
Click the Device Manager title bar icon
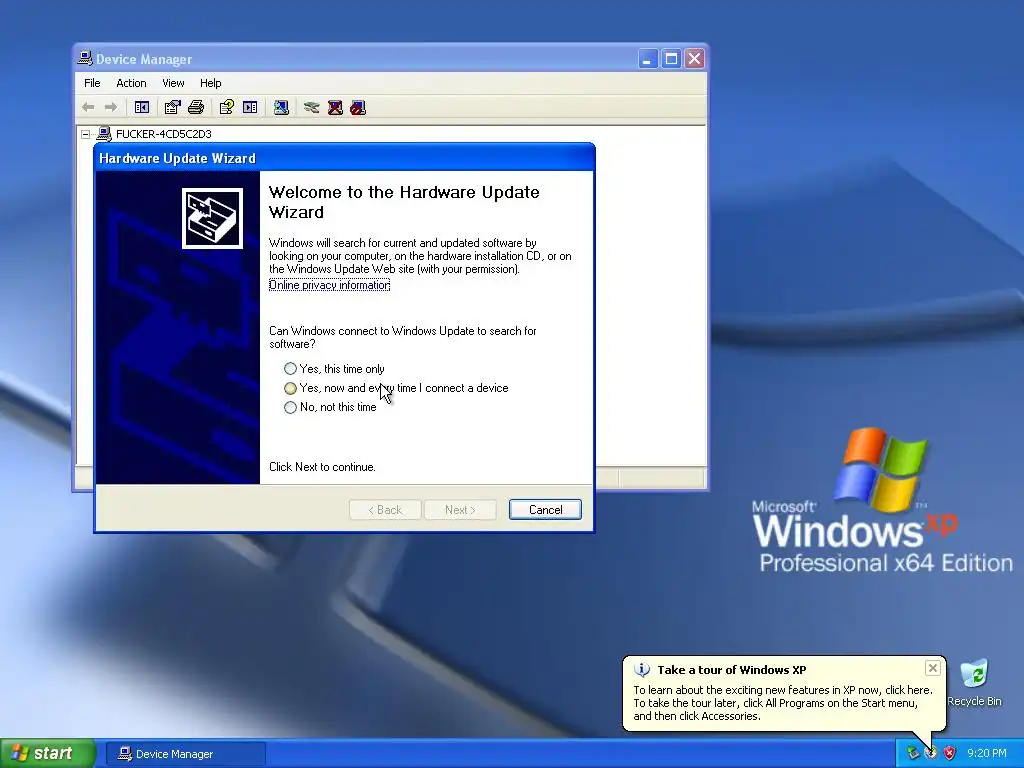(x=85, y=59)
